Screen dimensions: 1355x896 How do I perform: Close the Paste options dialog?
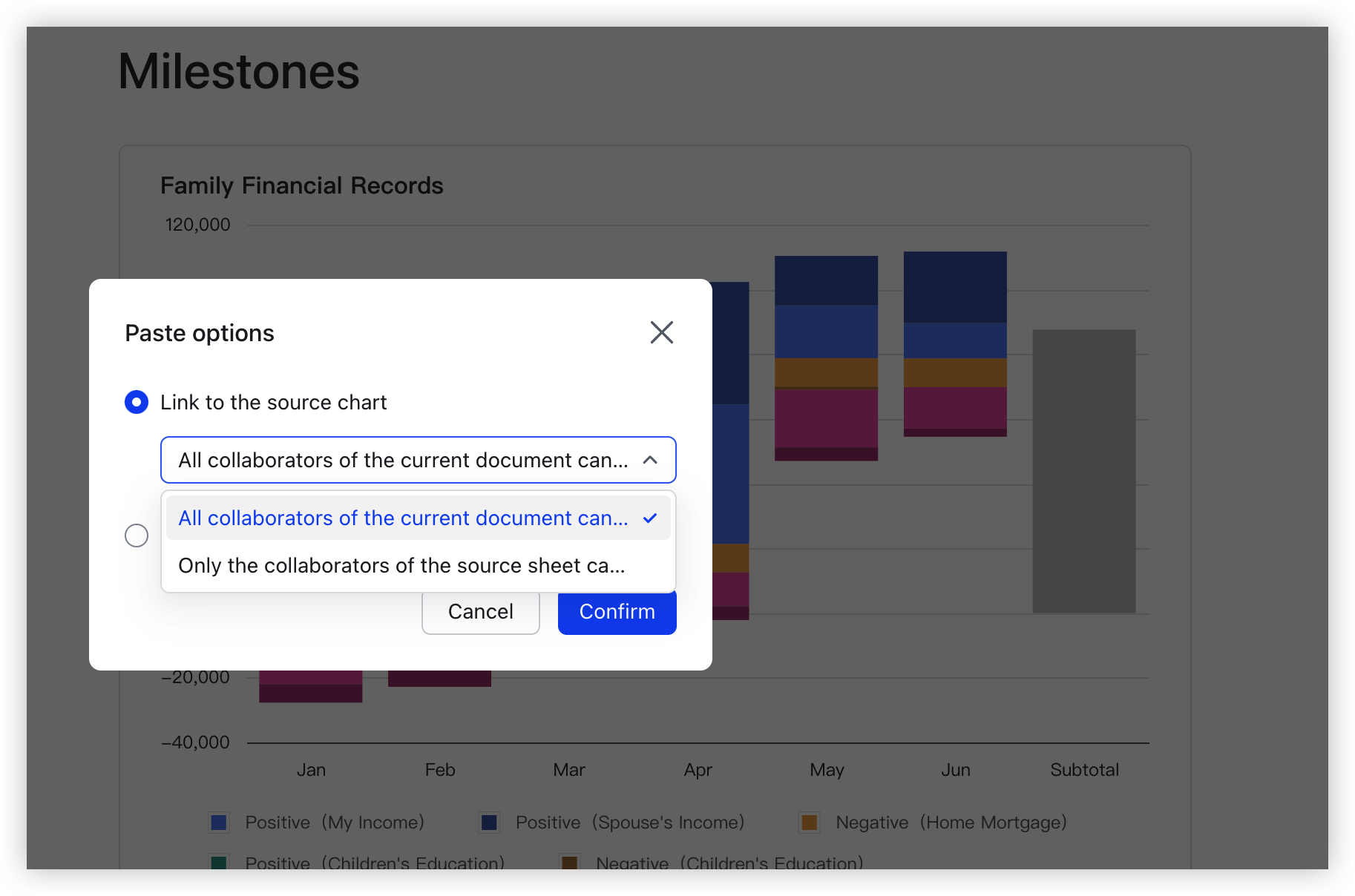click(x=661, y=332)
